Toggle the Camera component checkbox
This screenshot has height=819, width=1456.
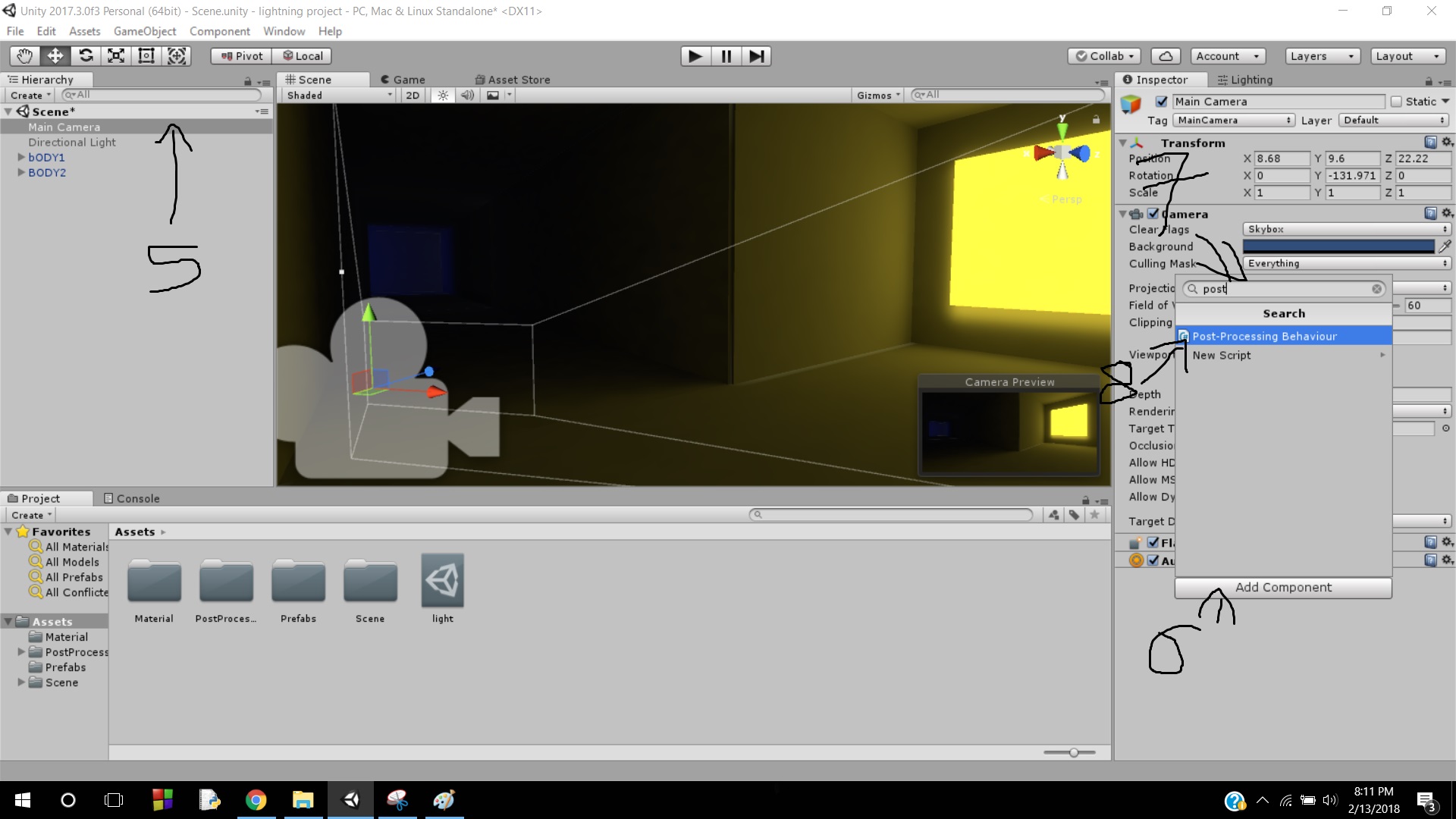click(1153, 214)
